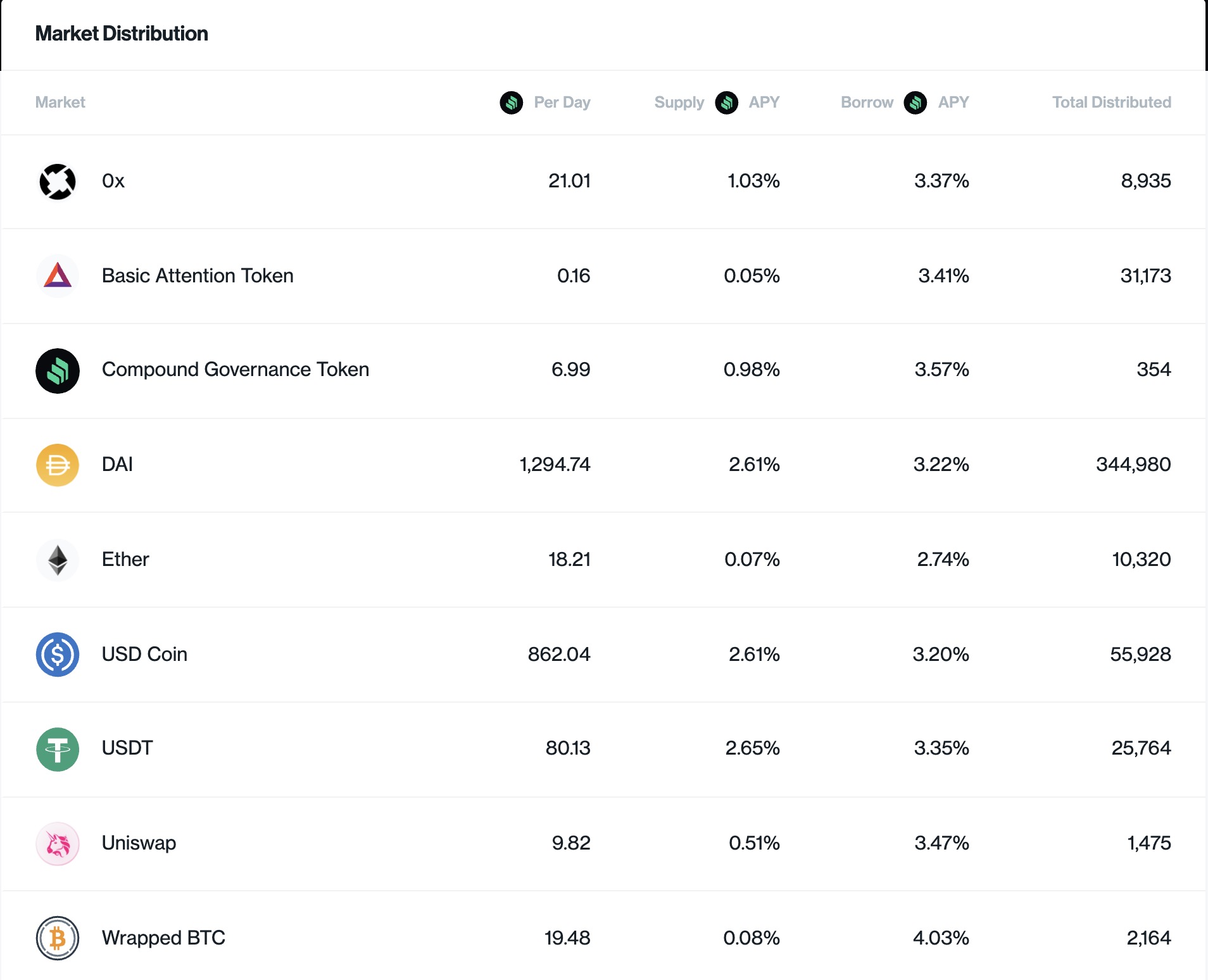The width and height of the screenshot is (1208, 980).
Task: Click the Supply column header label
Action: (679, 103)
